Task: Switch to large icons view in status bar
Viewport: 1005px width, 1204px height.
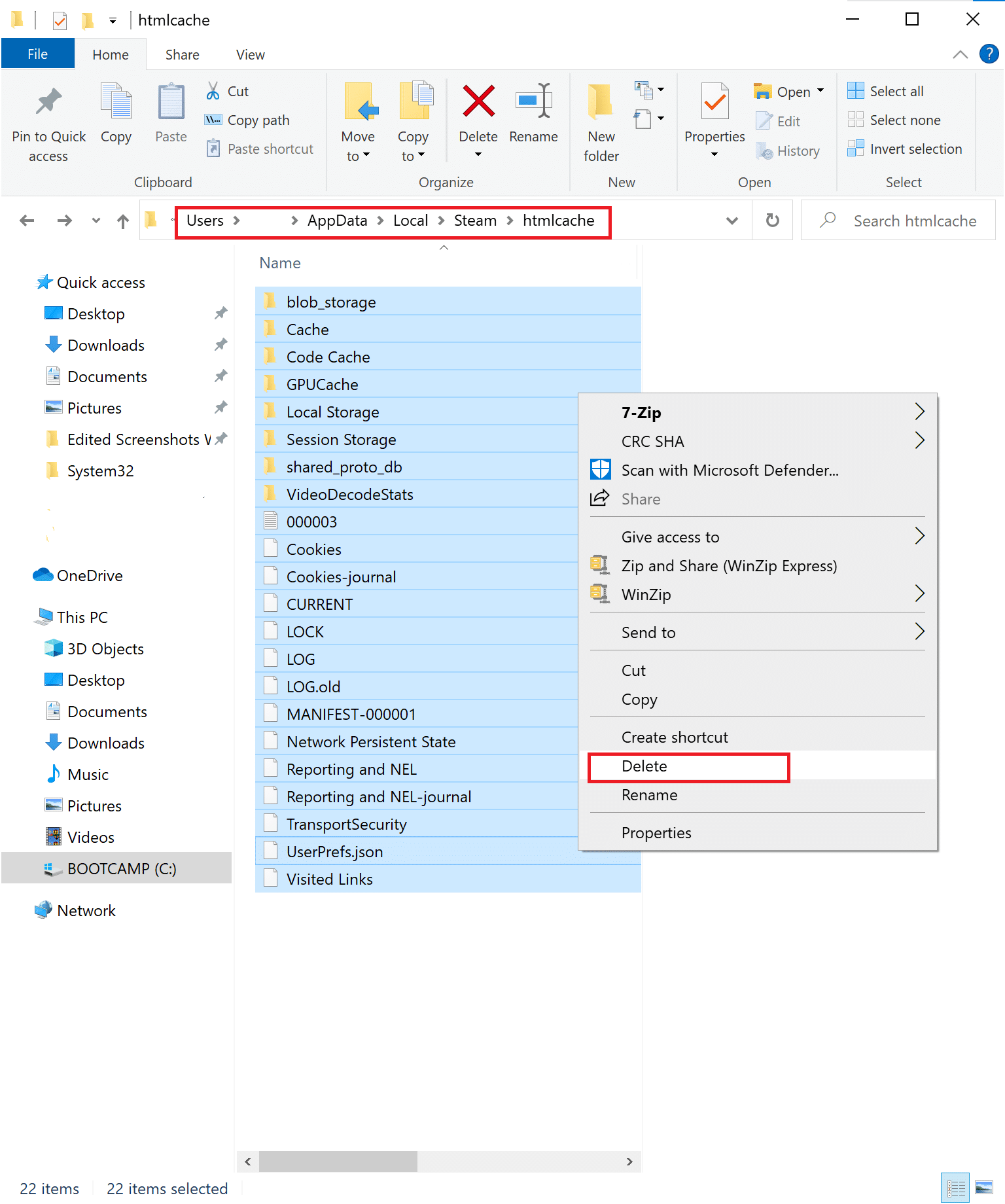Action: tap(984, 1188)
